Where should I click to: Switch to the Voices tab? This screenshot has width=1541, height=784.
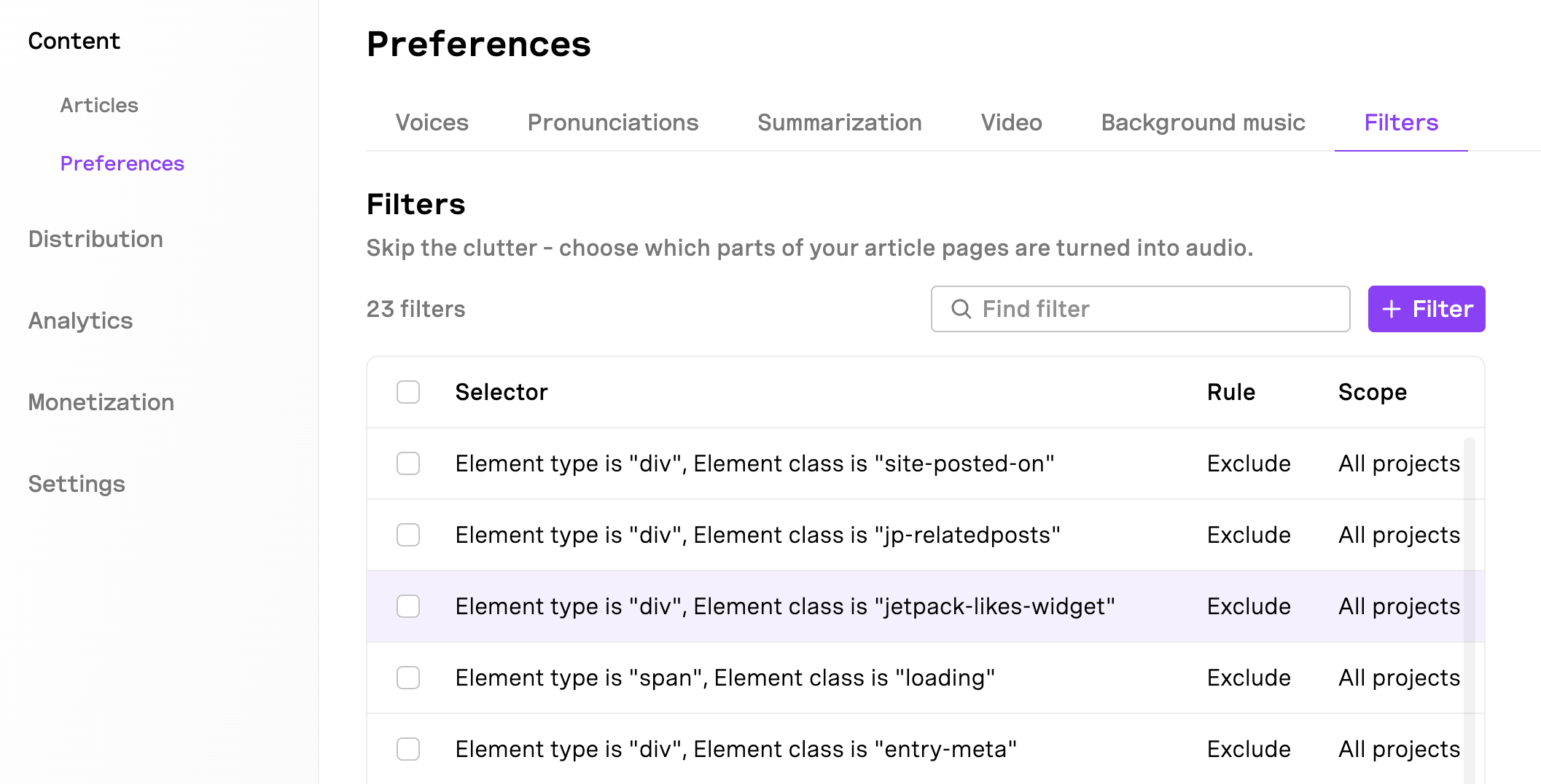(x=432, y=122)
